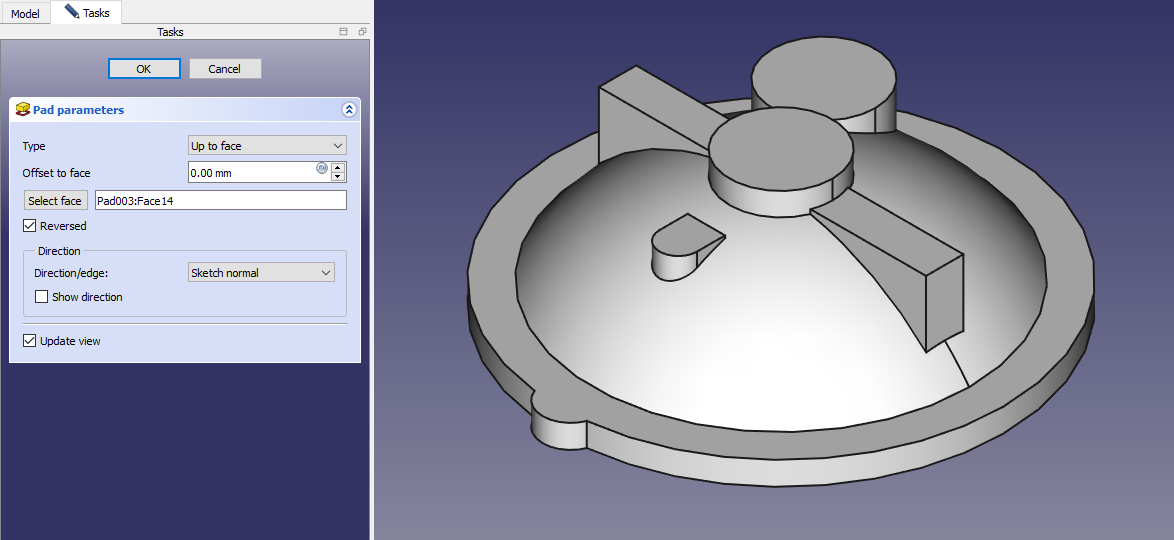The height and width of the screenshot is (540, 1174).
Task: Open the expression editor icon in Offset field
Action: pyautogui.click(x=322, y=168)
